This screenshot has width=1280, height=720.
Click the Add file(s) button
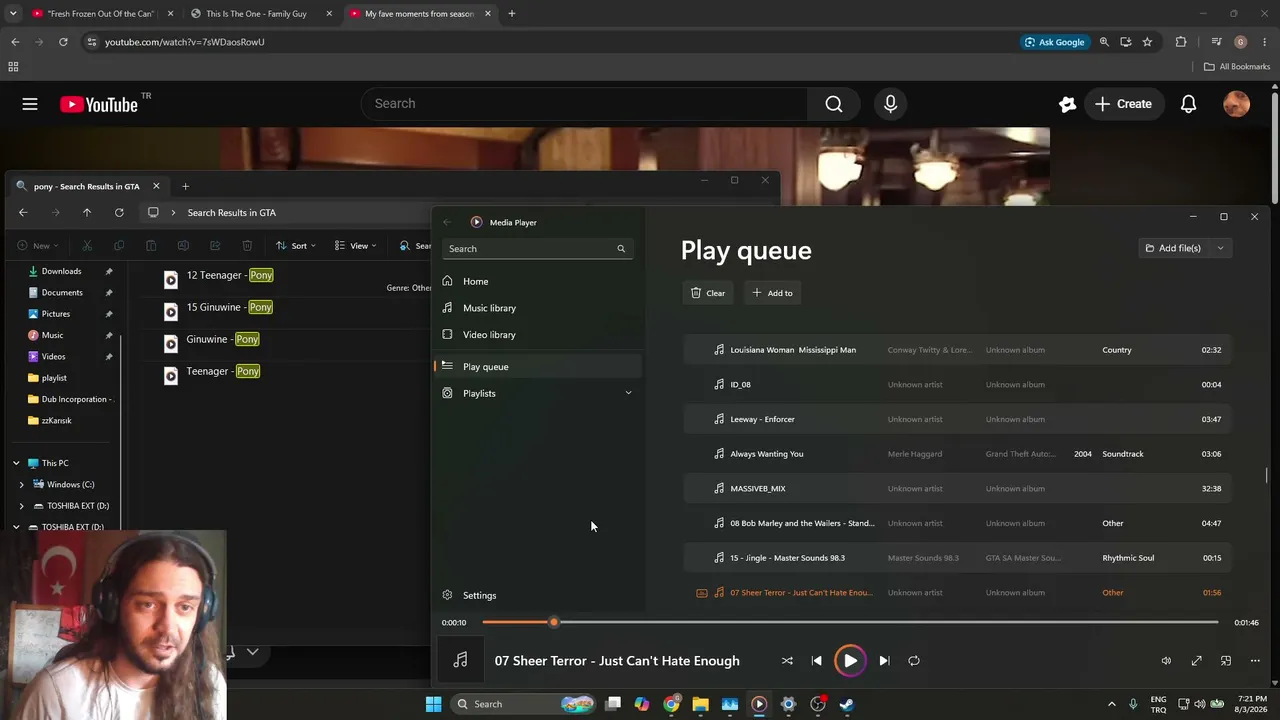(x=1173, y=248)
